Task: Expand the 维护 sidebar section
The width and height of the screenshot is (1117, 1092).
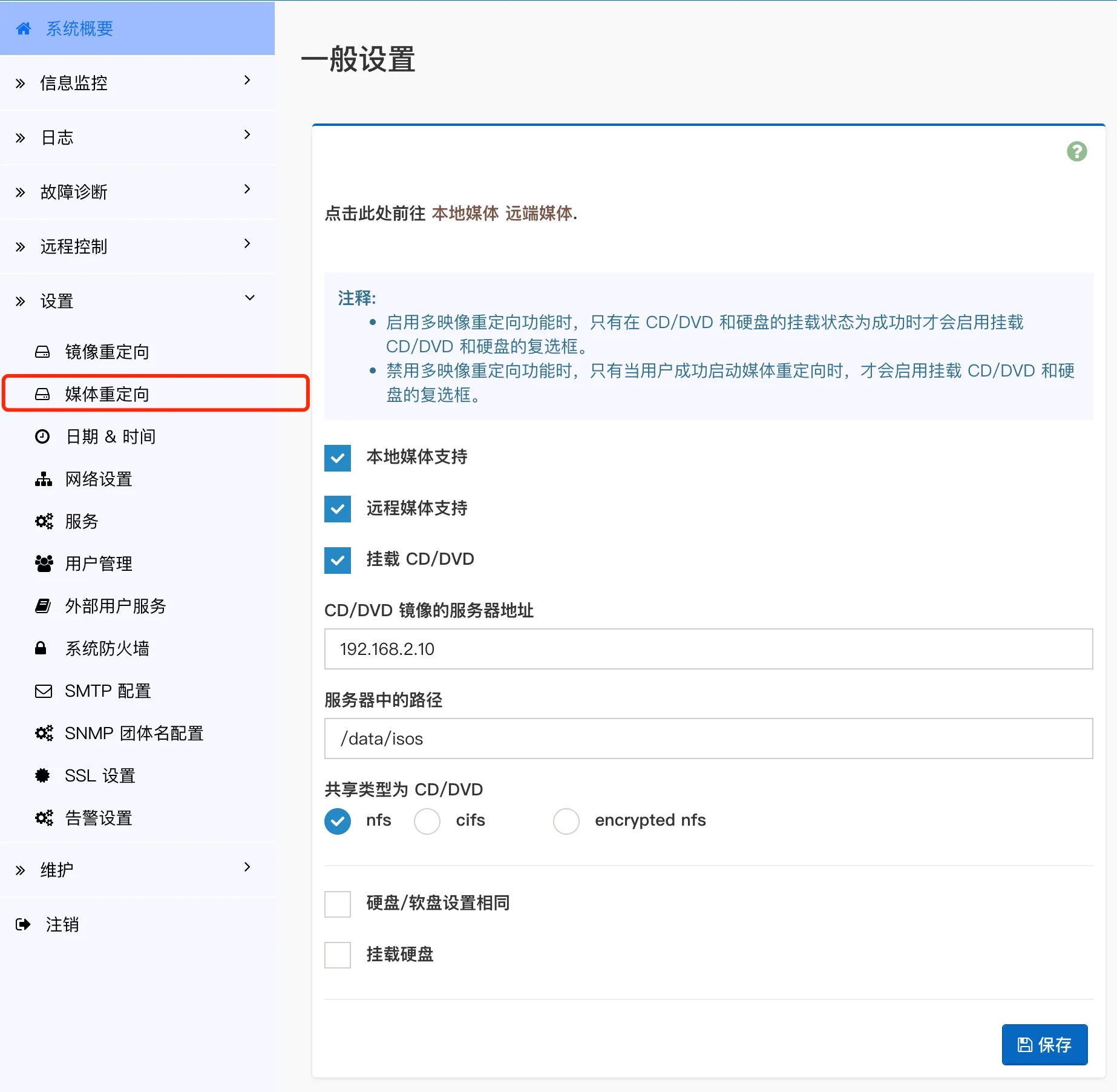Action: (x=247, y=867)
